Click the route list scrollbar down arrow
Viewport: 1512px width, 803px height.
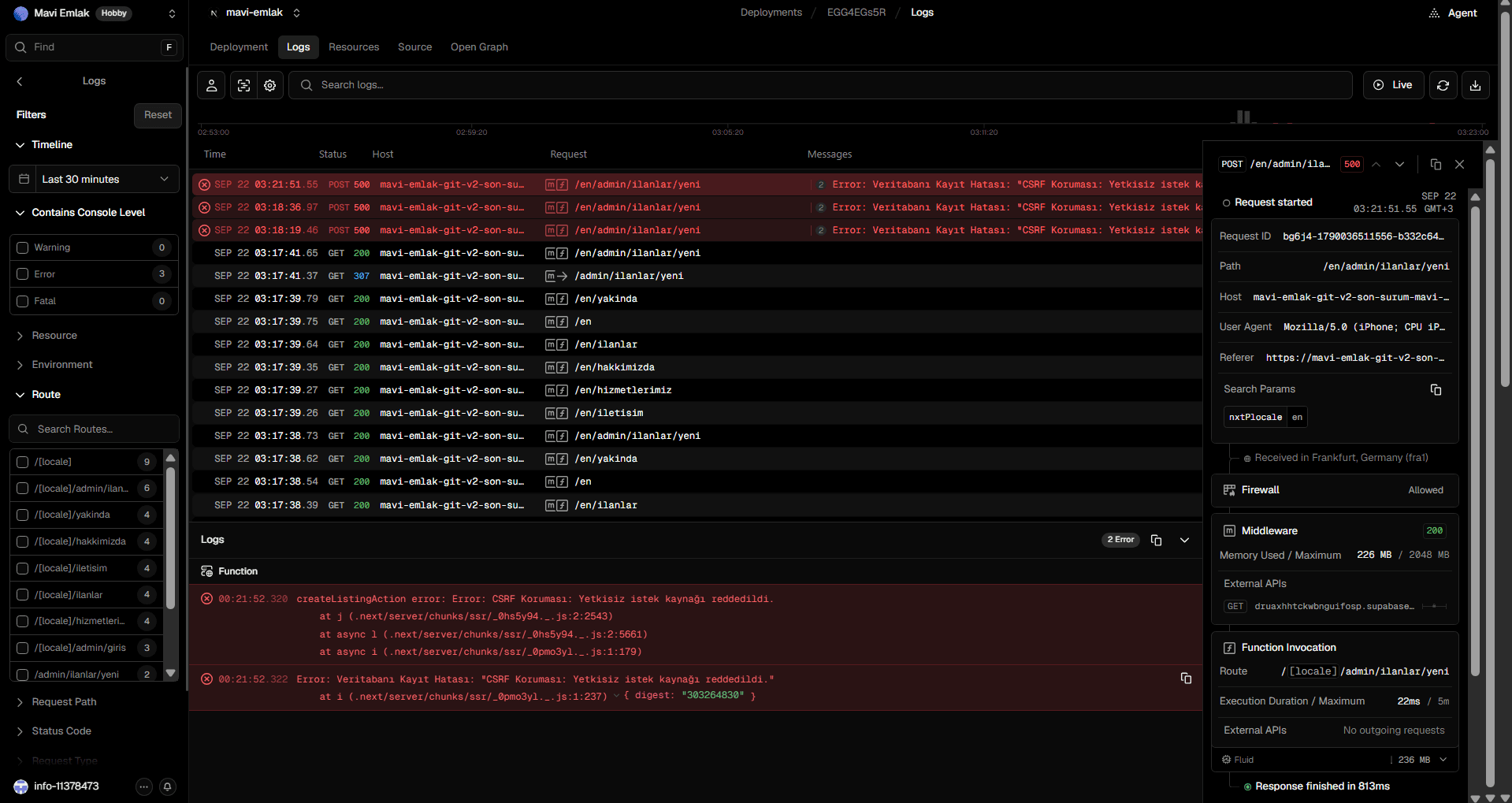pyautogui.click(x=170, y=674)
